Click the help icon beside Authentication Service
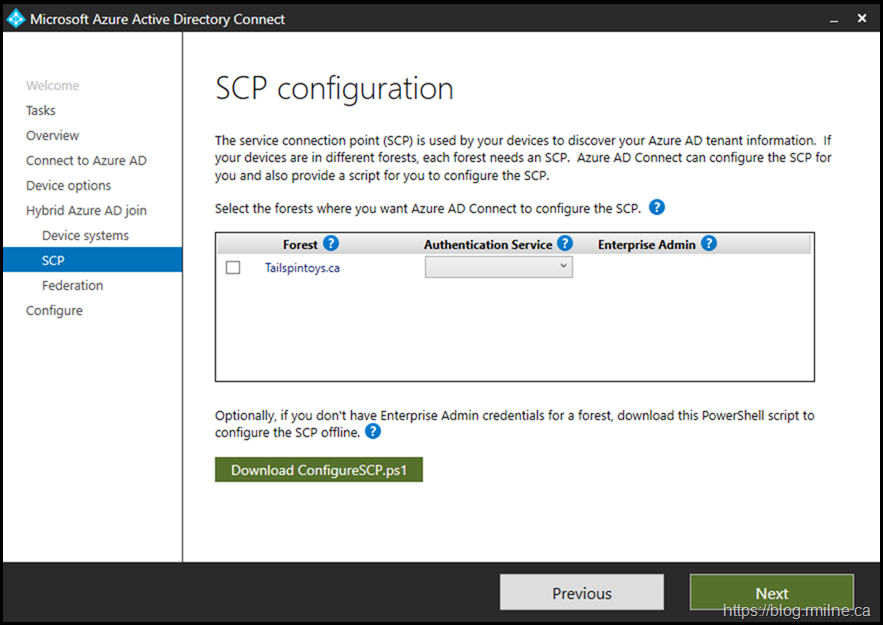883x625 pixels. point(565,244)
